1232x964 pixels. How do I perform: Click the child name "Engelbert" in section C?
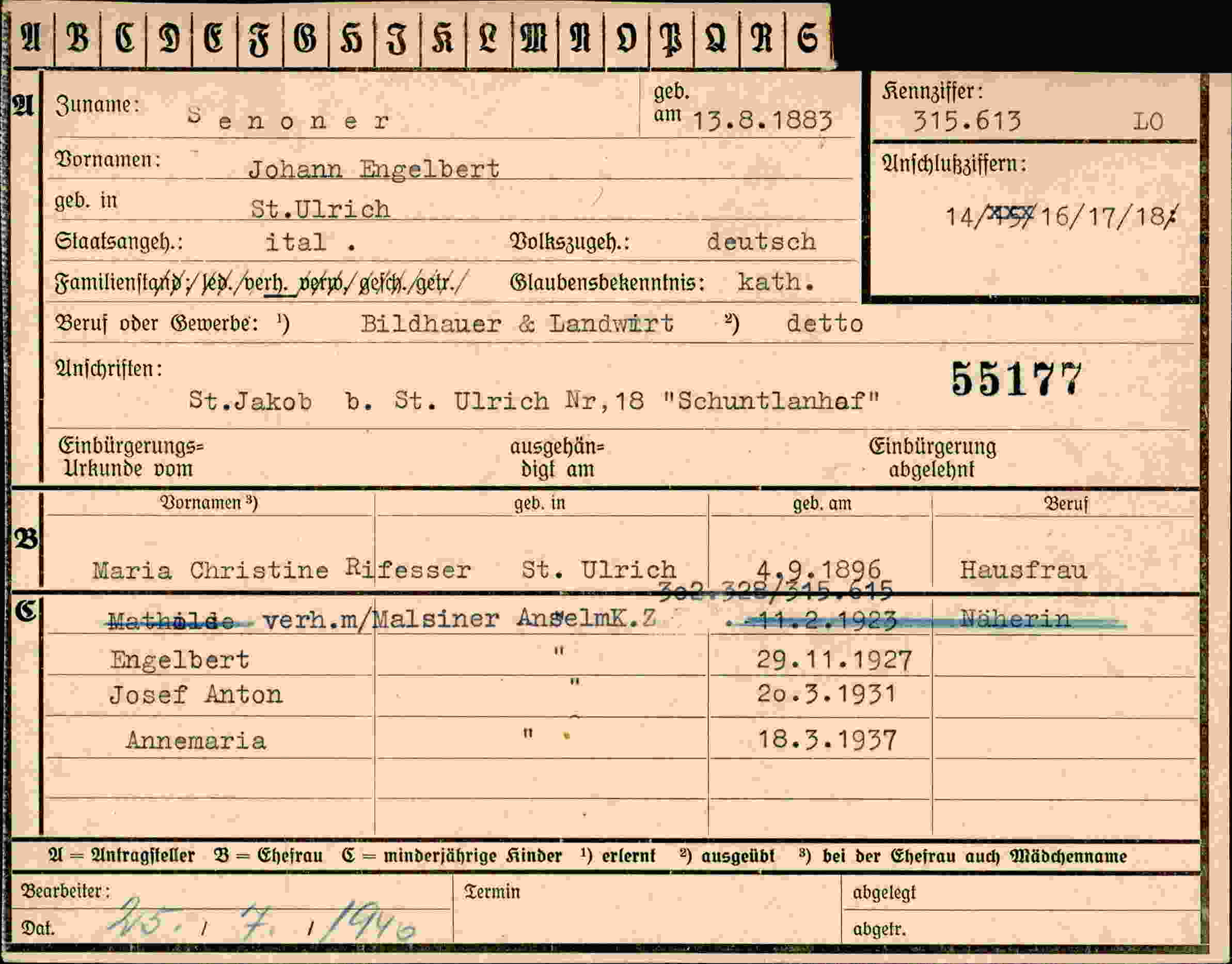(x=180, y=659)
